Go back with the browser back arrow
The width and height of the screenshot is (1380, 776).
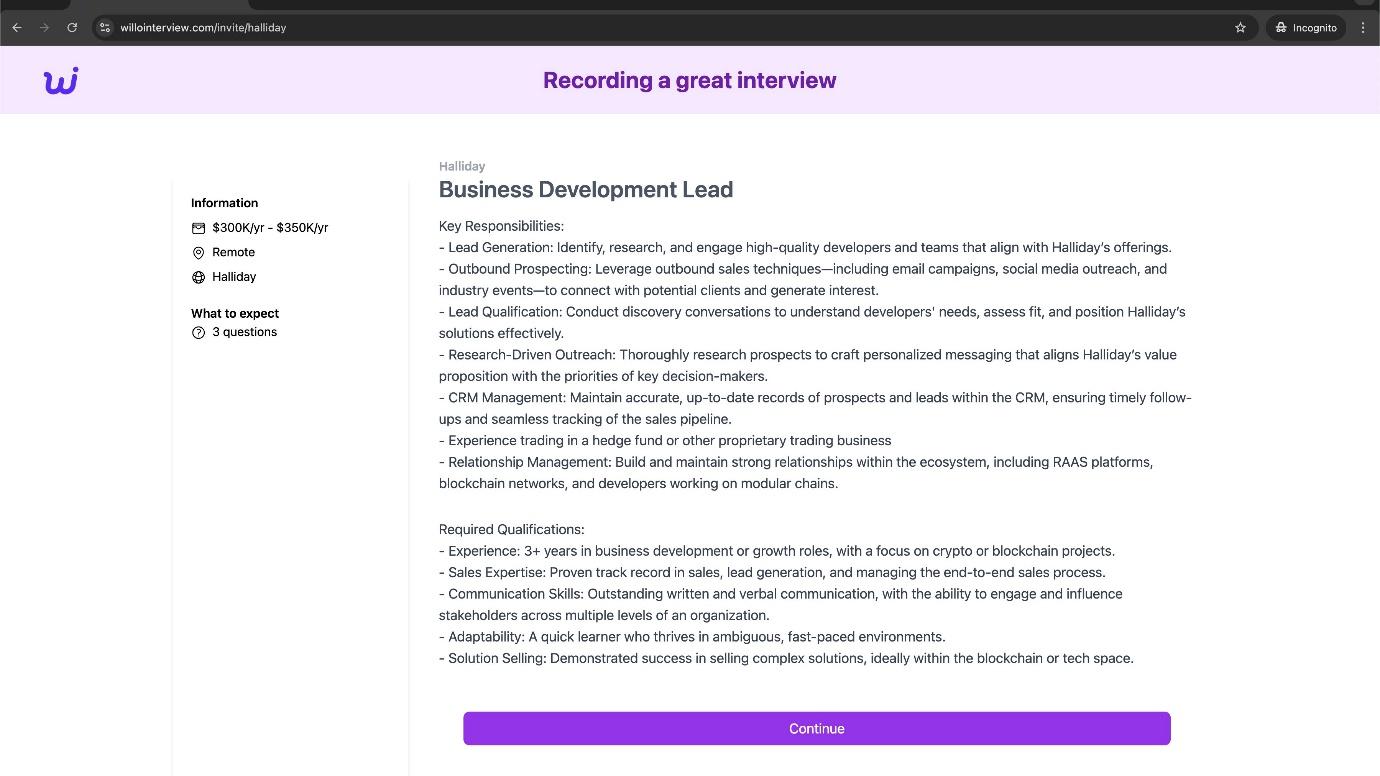(17, 28)
